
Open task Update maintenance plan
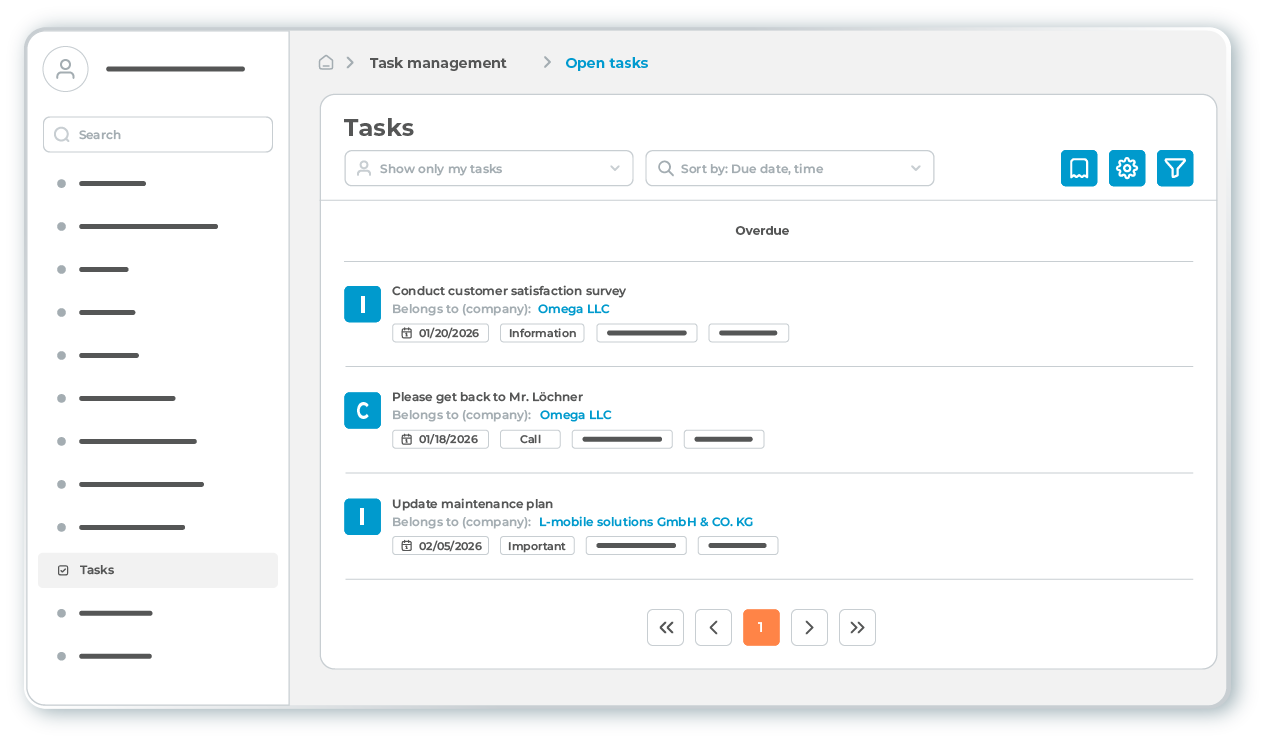point(472,504)
